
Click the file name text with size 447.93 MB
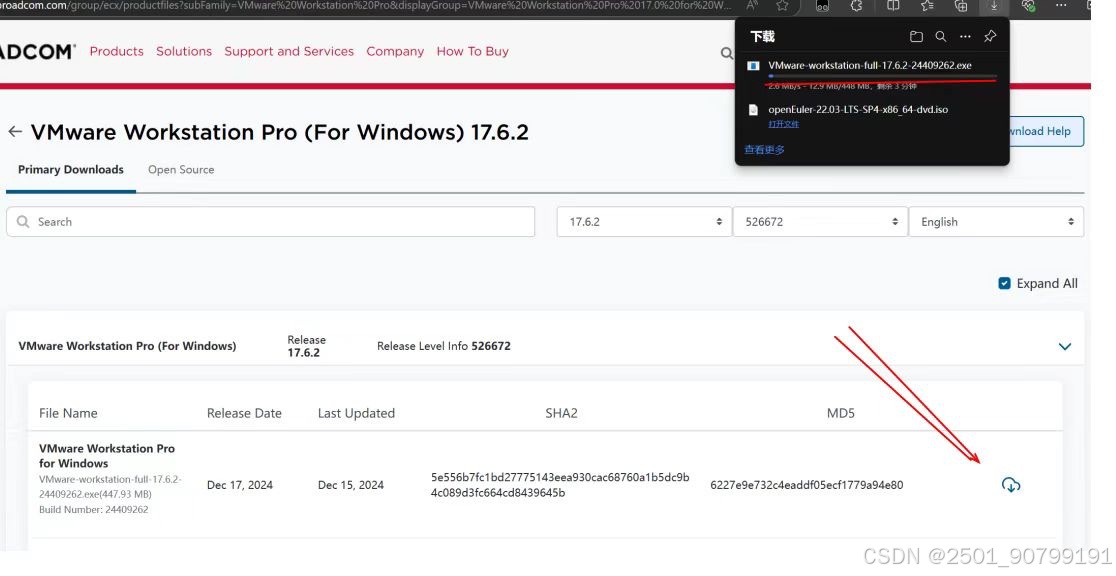[x=110, y=487]
